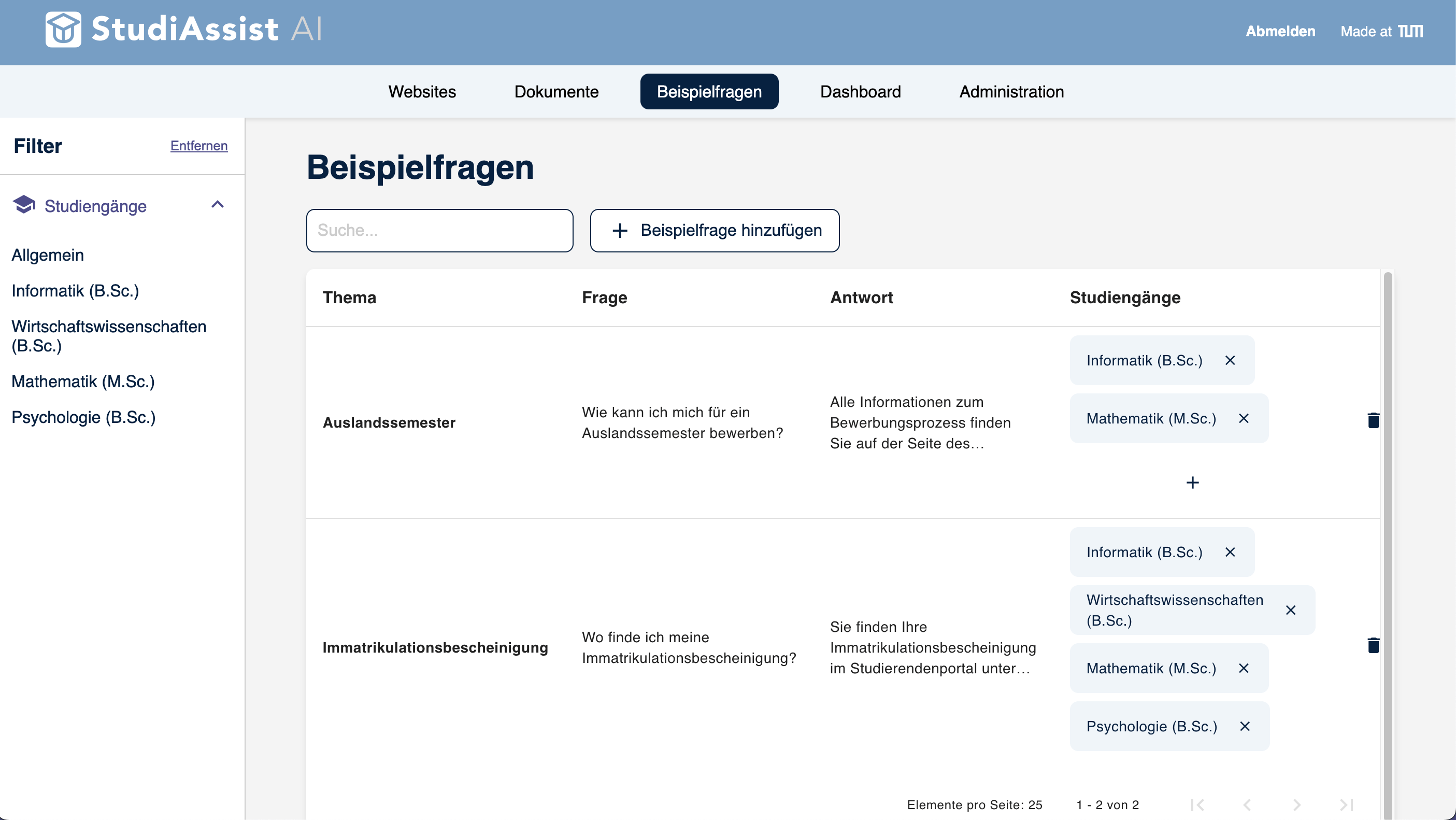
Task: Switch to the Dashboard tab
Action: [860, 92]
